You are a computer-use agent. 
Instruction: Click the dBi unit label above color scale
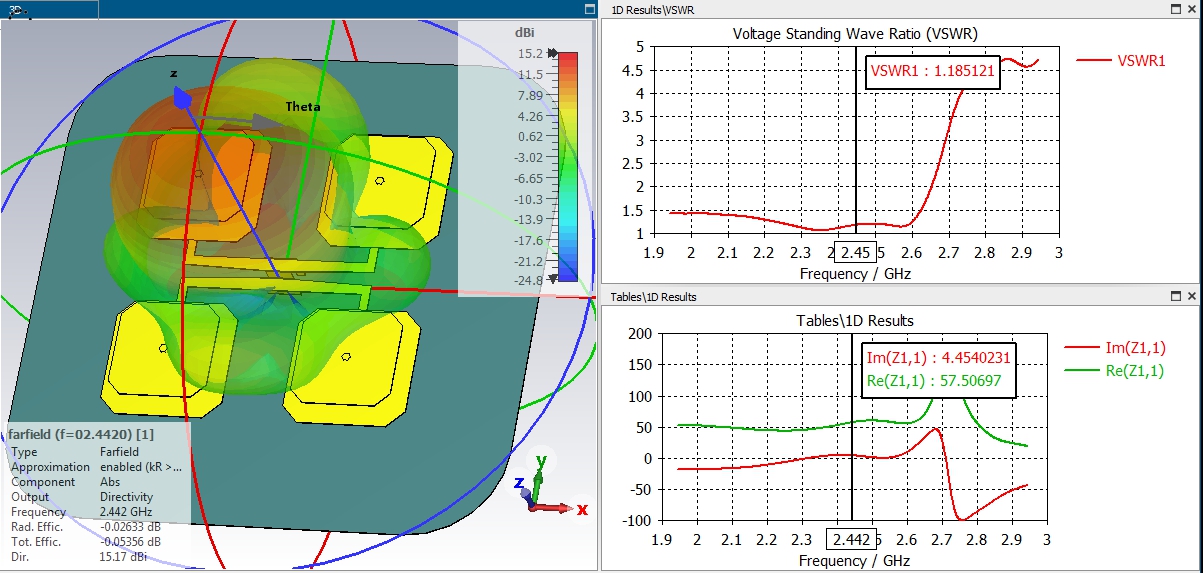(x=525, y=32)
